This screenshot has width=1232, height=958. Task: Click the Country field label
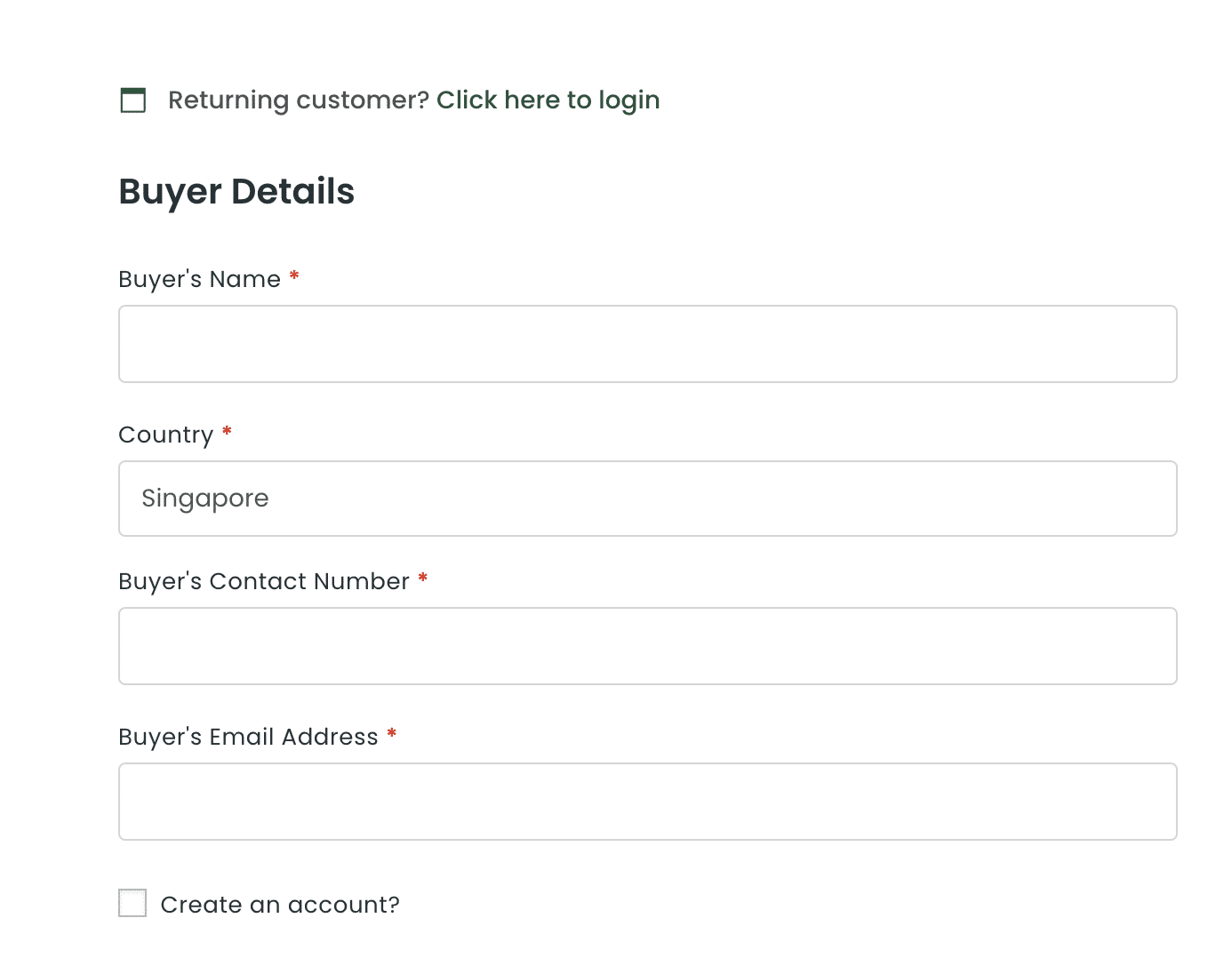pos(166,435)
